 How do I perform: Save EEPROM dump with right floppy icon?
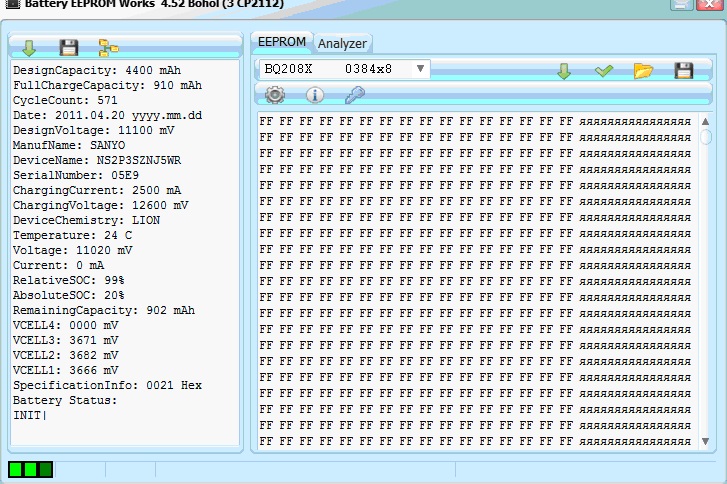684,70
